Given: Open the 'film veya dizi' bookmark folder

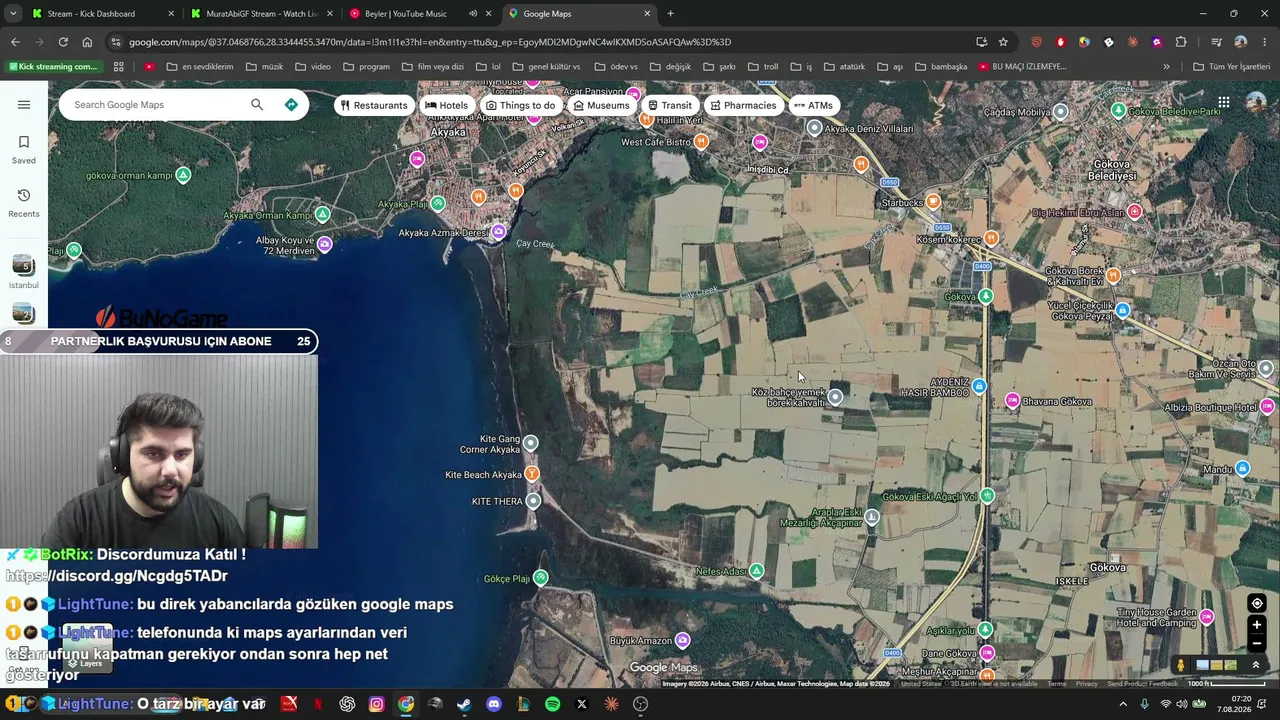Looking at the screenshot, I should click(432, 67).
